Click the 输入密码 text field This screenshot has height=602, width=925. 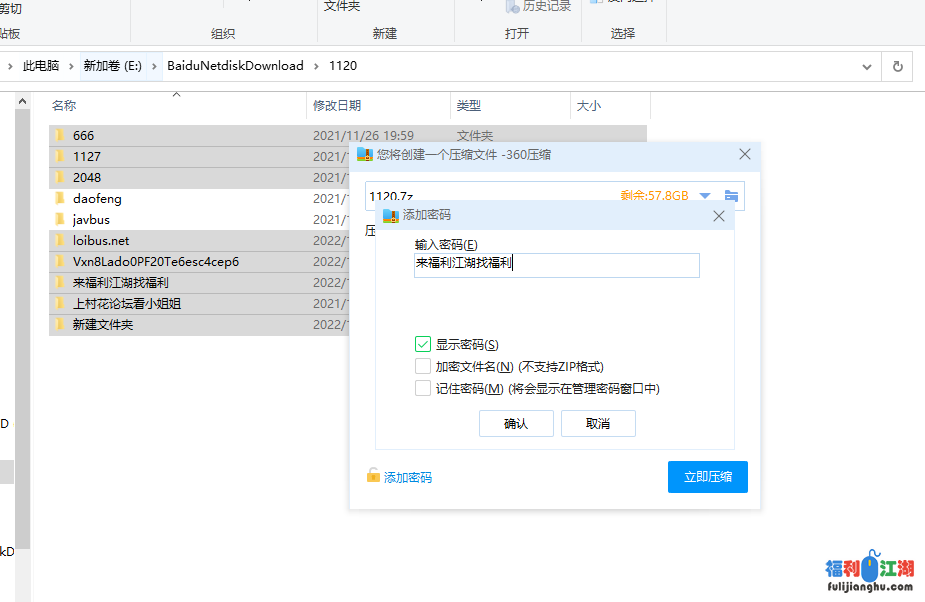click(x=556, y=265)
